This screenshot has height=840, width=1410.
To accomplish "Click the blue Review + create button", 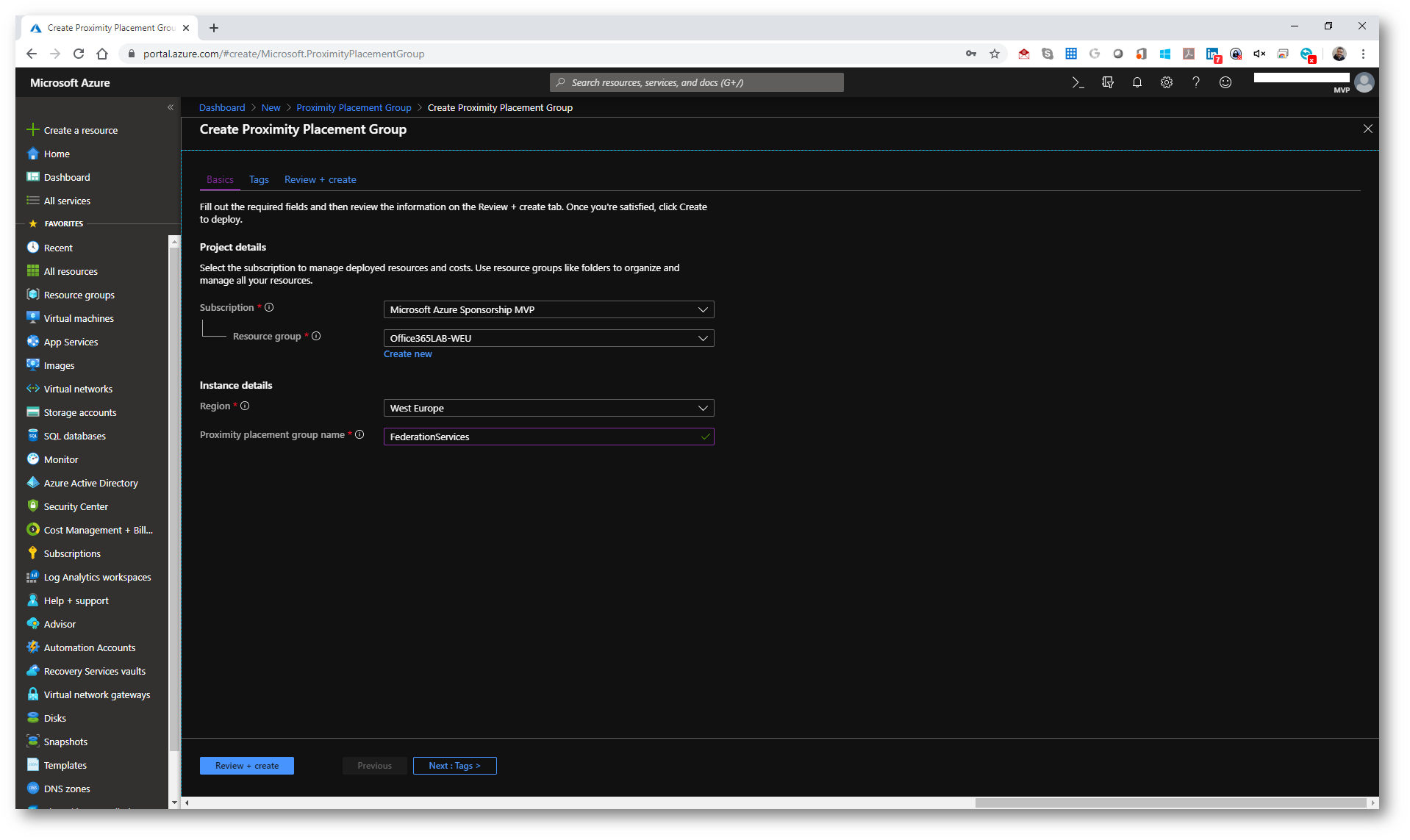I will tap(246, 766).
